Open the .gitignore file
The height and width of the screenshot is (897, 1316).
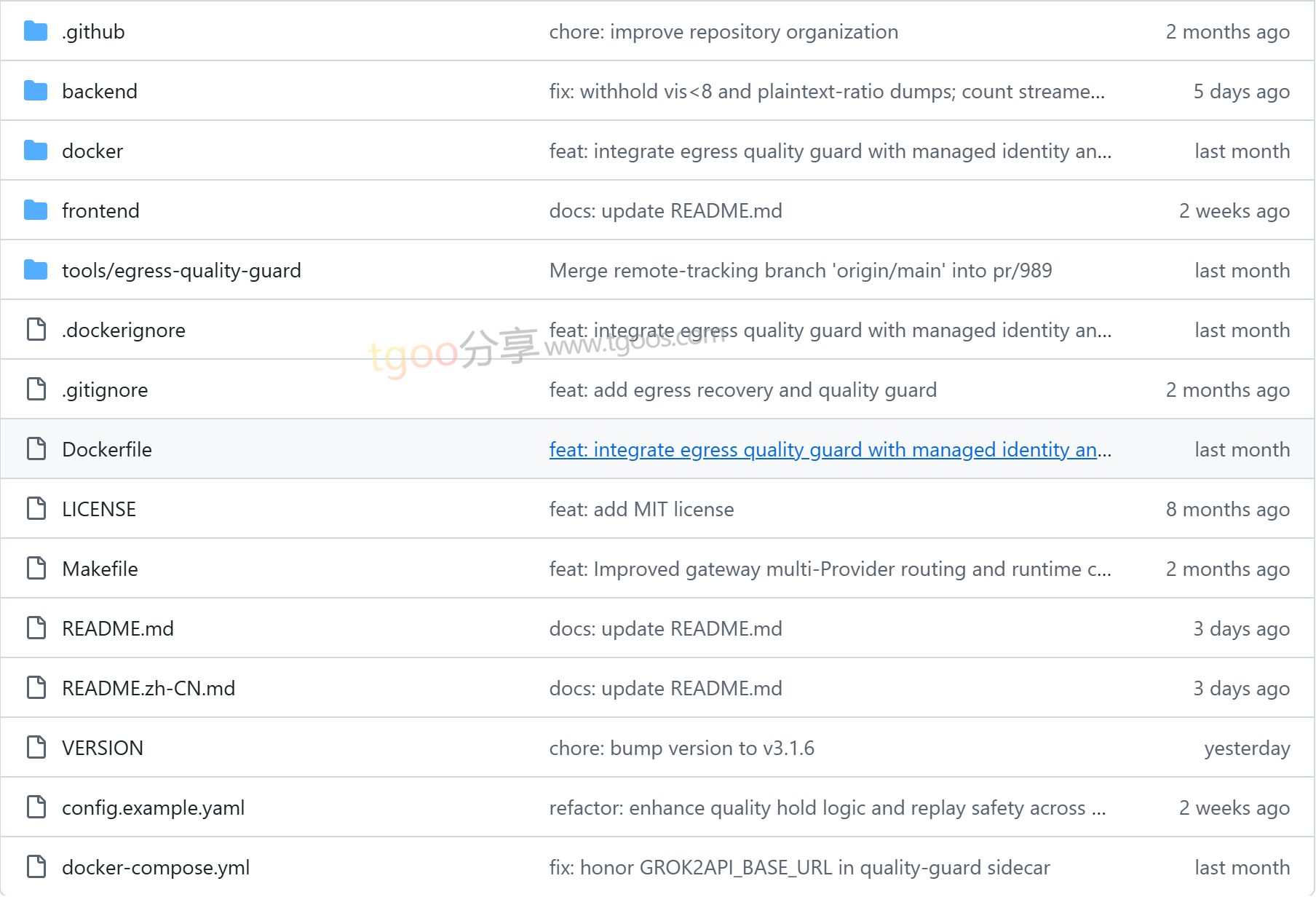pyautogui.click(x=105, y=390)
